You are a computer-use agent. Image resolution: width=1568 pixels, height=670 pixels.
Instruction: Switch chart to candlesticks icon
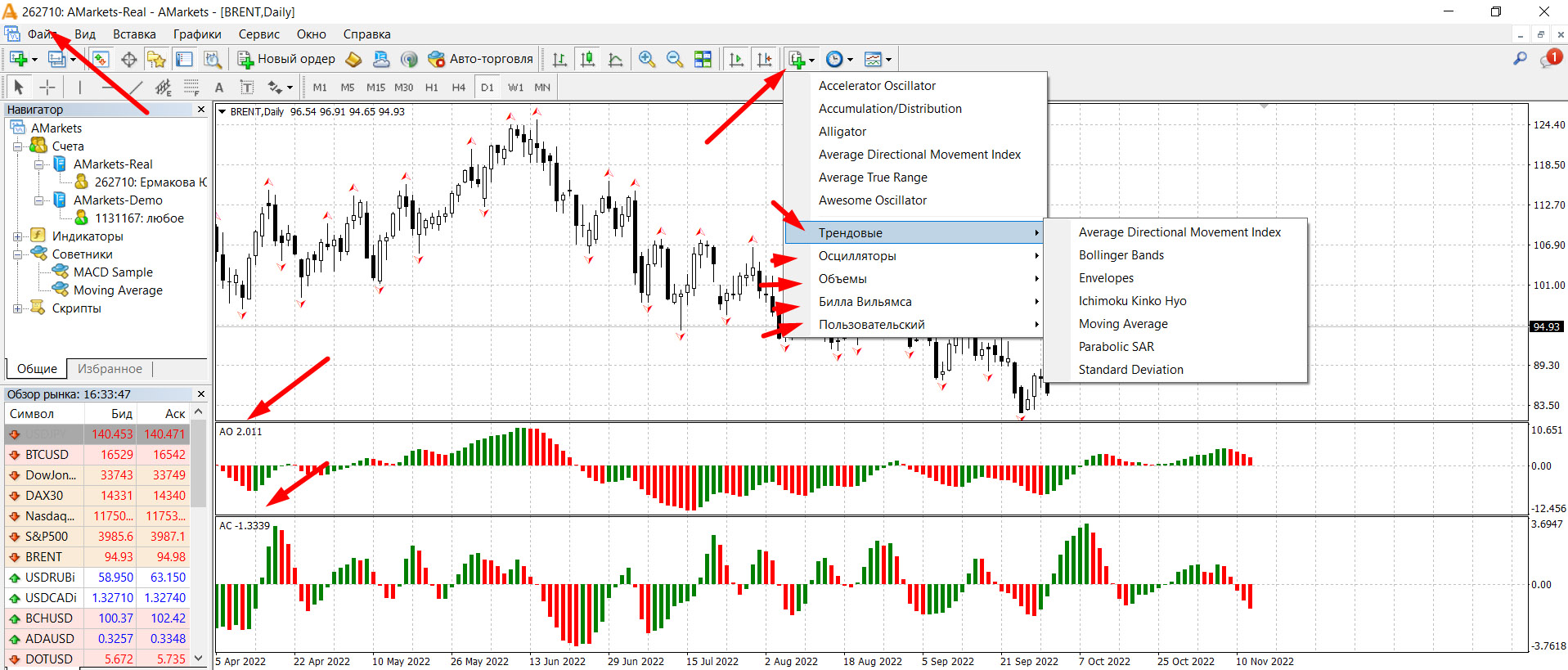coord(587,59)
